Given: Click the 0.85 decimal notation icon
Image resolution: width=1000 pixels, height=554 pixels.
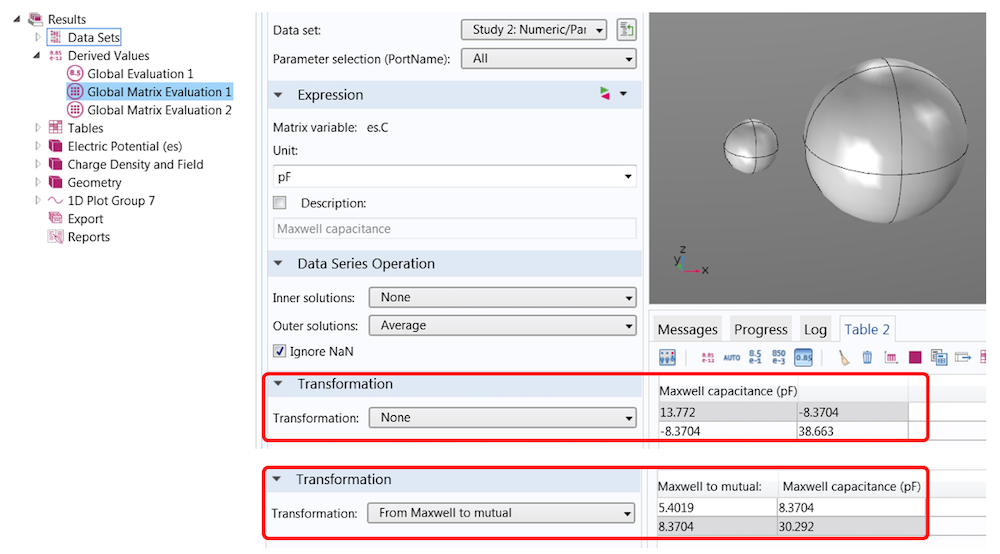Looking at the screenshot, I should tap(803, 358).
